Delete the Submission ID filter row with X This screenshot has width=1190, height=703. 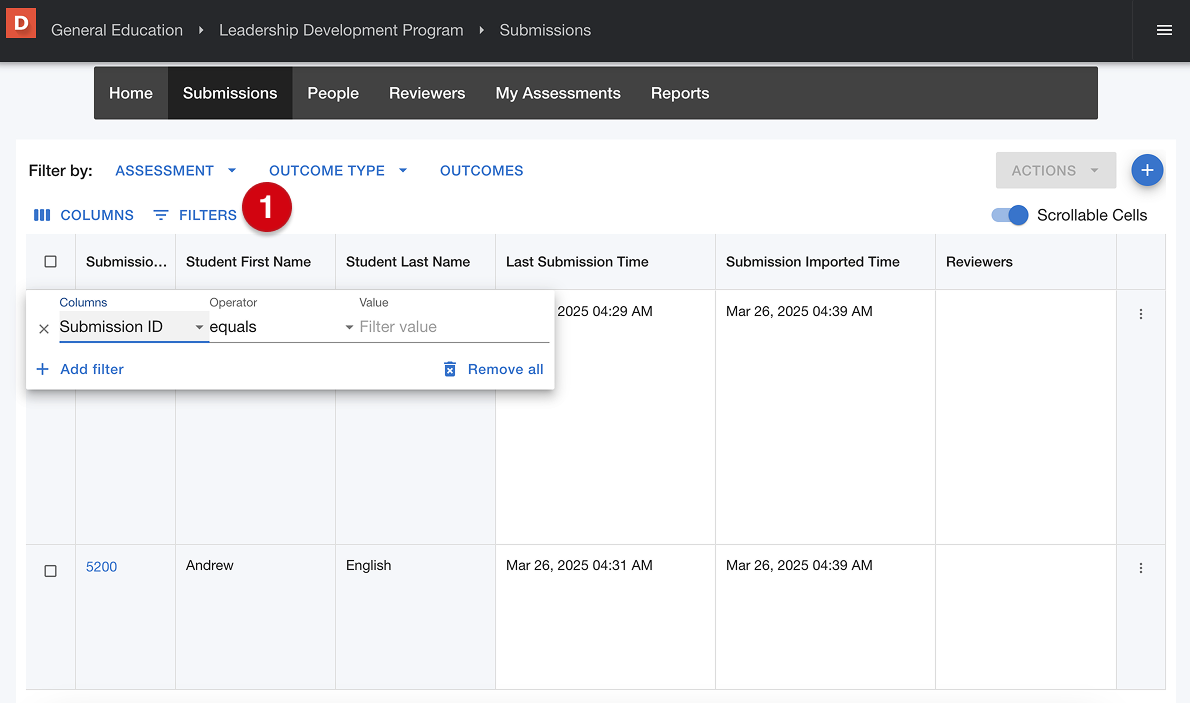point(44,328)
